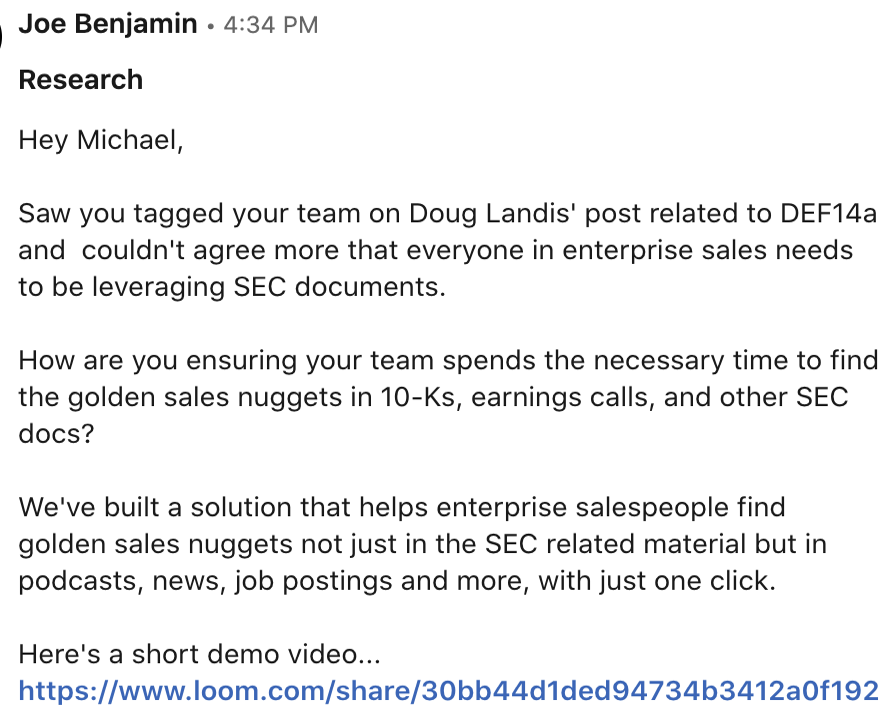
Task: Select the phrase enterprise sales needs
Action: (x=707, y=251)
